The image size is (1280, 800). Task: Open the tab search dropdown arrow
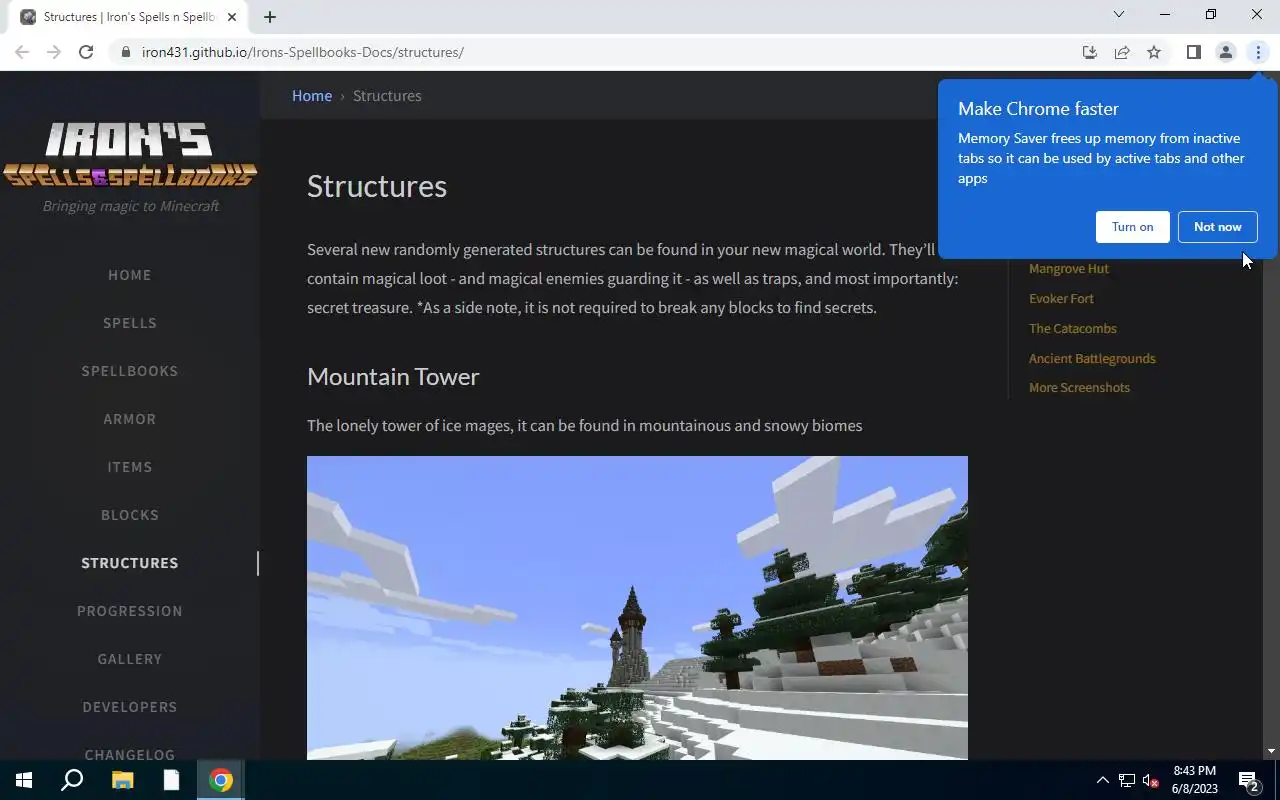pos(1119,14)
